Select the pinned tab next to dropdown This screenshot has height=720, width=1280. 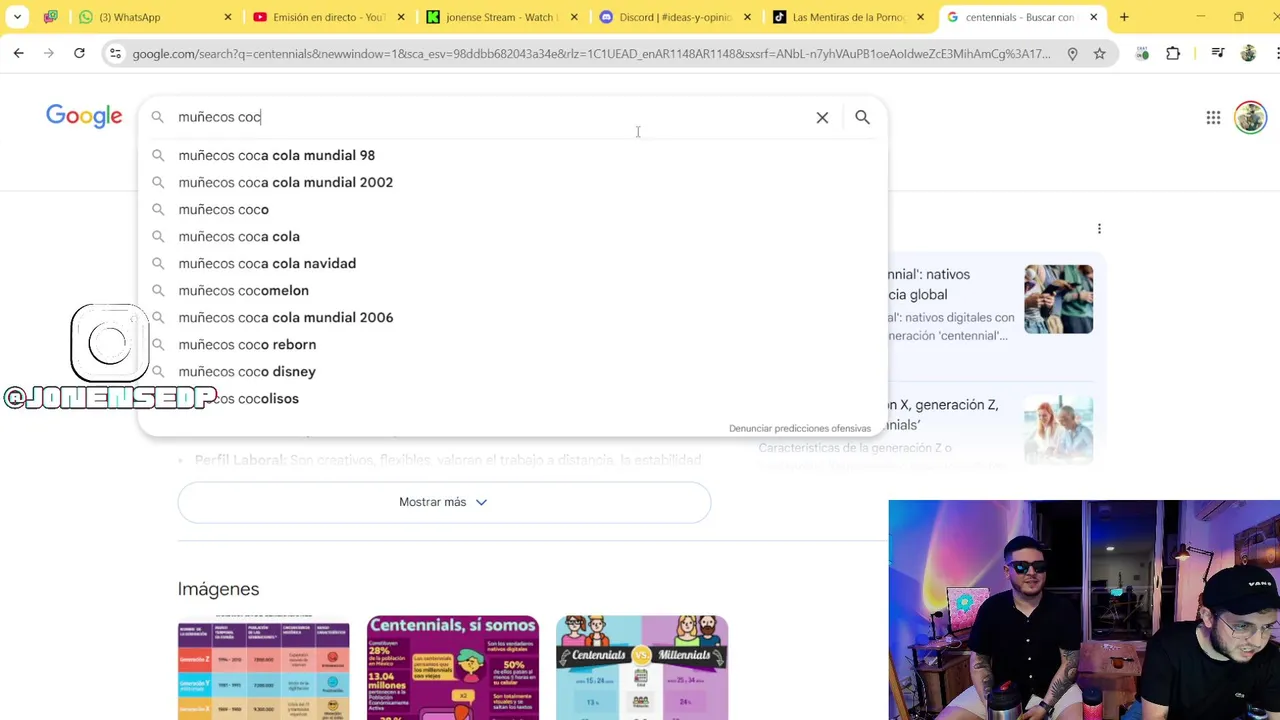click(51, 17)
